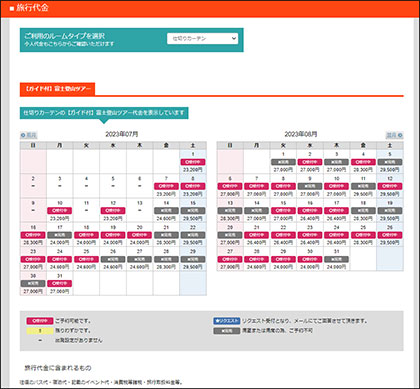The image size is (420, 389).
Task: Book August 6 pink accepting badge
Action: [x=230, y=186]
